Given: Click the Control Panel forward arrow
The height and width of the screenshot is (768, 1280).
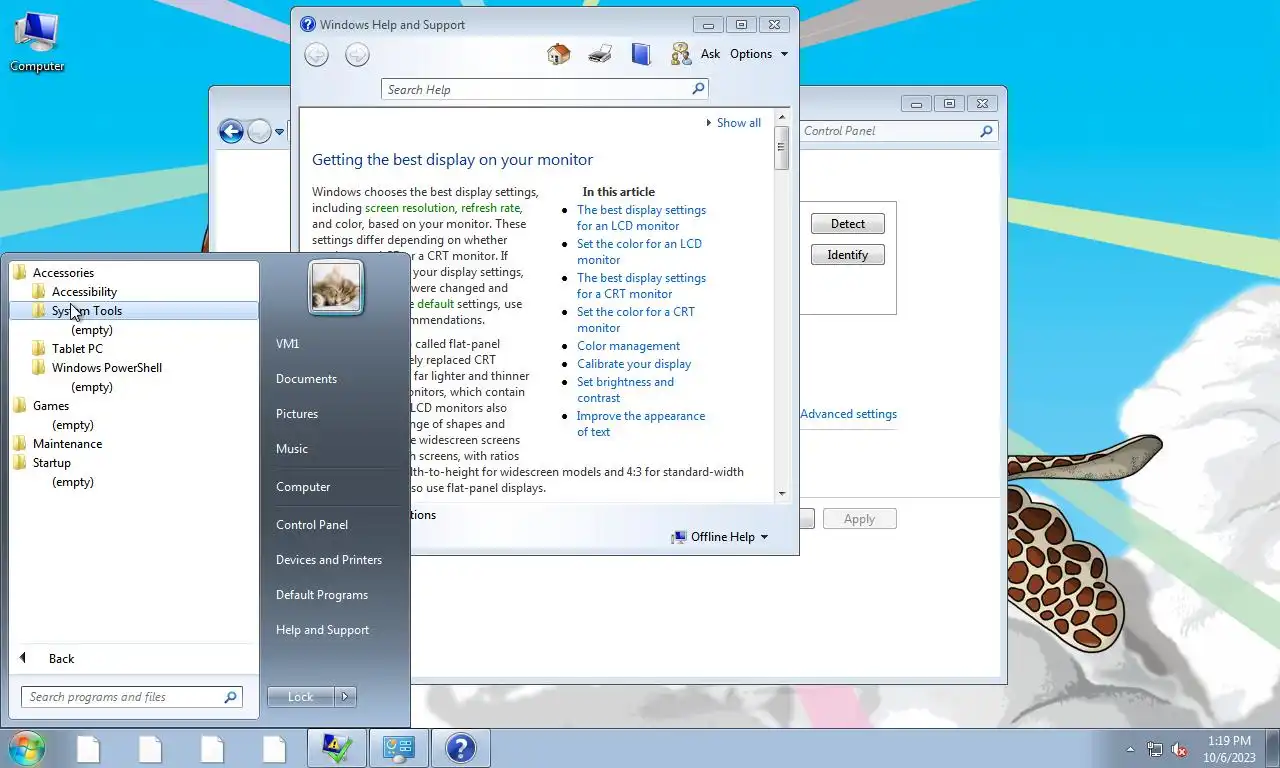Looking at the screenshot, I should (259, 131).
